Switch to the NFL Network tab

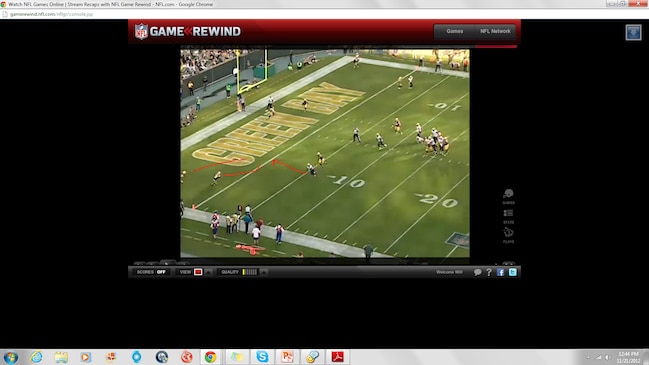495,31
